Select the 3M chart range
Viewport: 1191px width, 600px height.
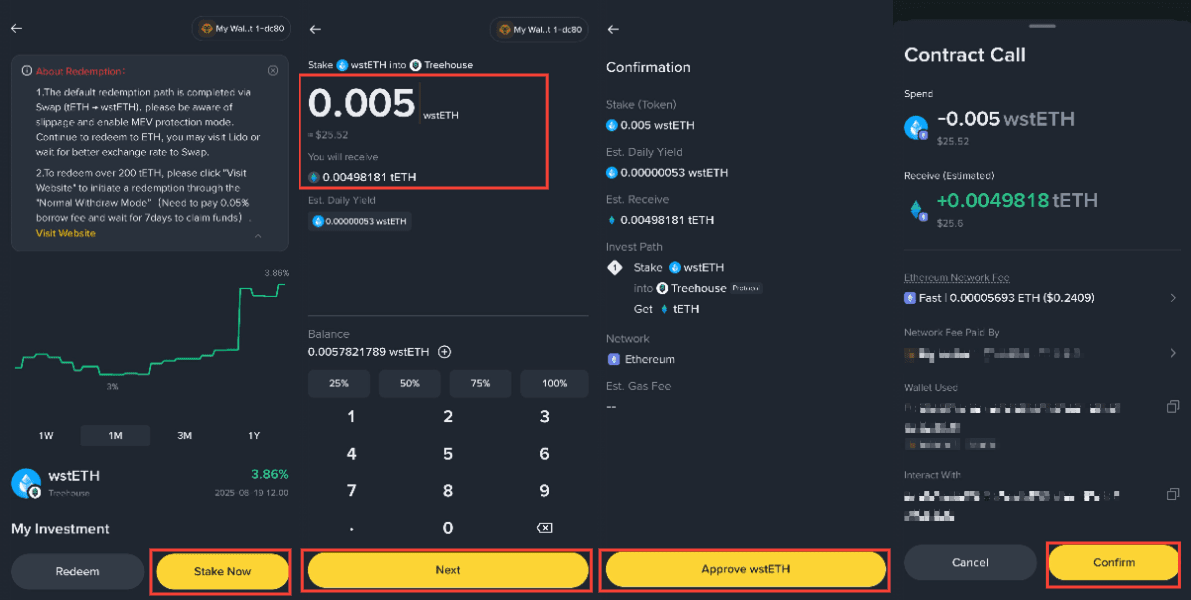(x=185, y=436)
